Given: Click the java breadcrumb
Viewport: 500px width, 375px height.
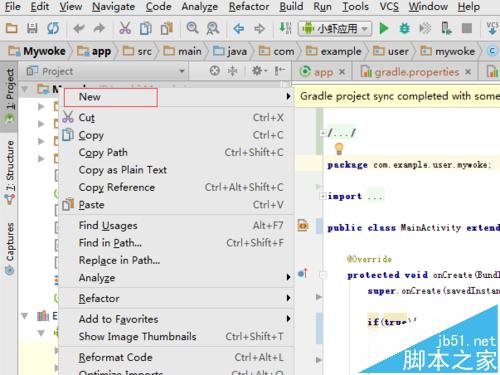Looking at the screenshot, I should (x=230, y=51).
